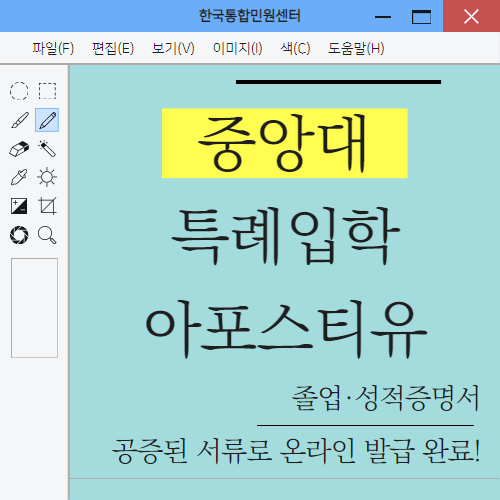
Task: Click the 특례입학 text on canvas
Action: (x=285, y=236)
